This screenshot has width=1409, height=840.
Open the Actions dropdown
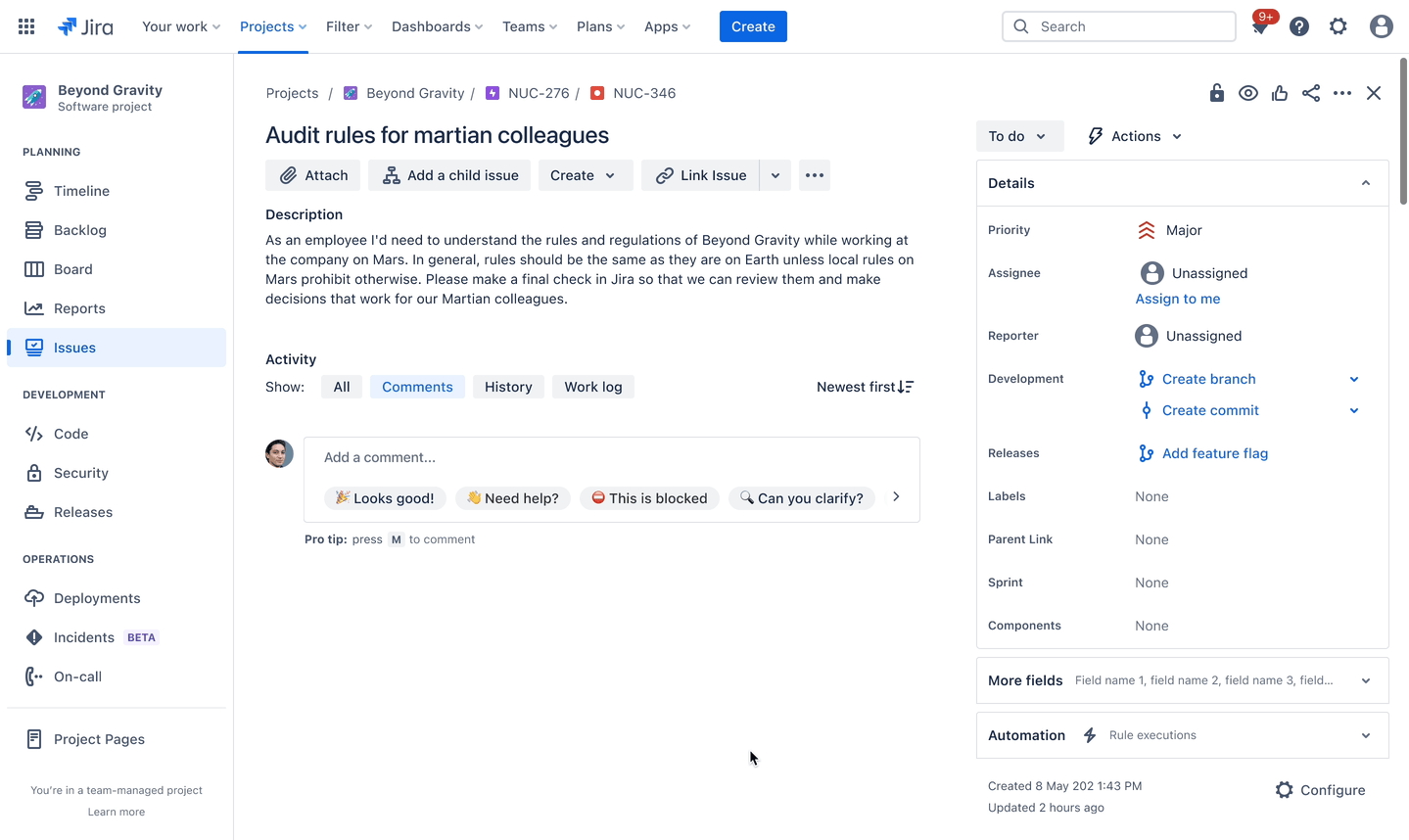[x=1133, y=136]
